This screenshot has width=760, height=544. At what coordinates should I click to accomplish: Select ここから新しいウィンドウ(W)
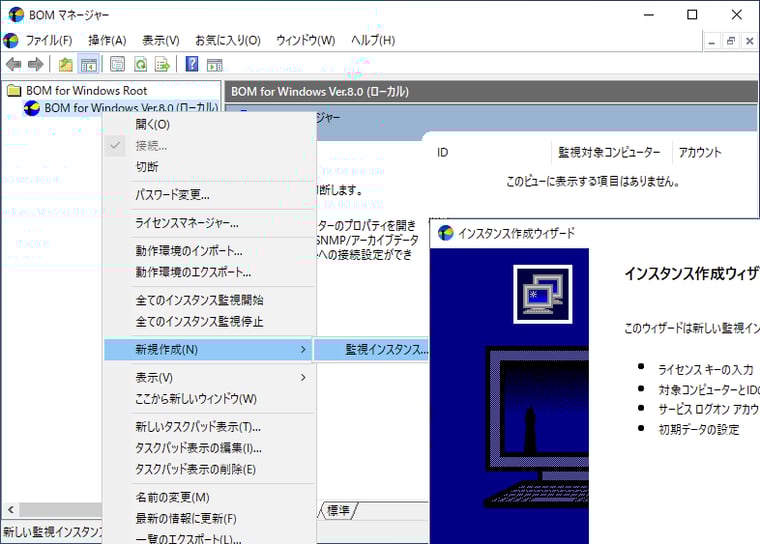tap(209, 399)
